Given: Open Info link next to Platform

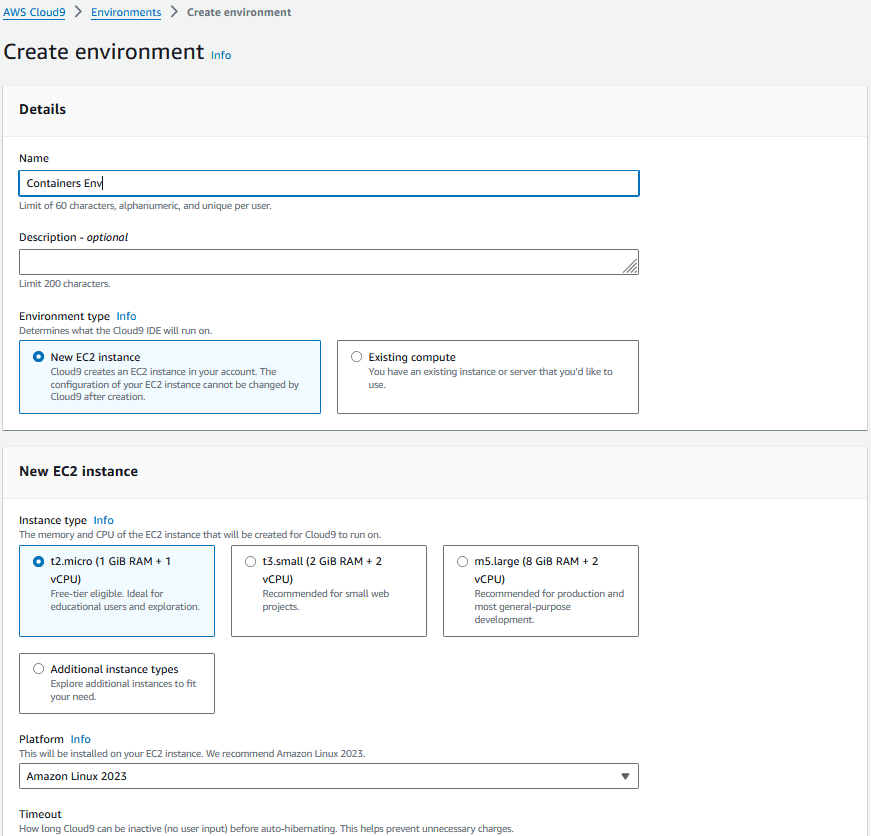Looking at the screenshot, I should (81, 739).
